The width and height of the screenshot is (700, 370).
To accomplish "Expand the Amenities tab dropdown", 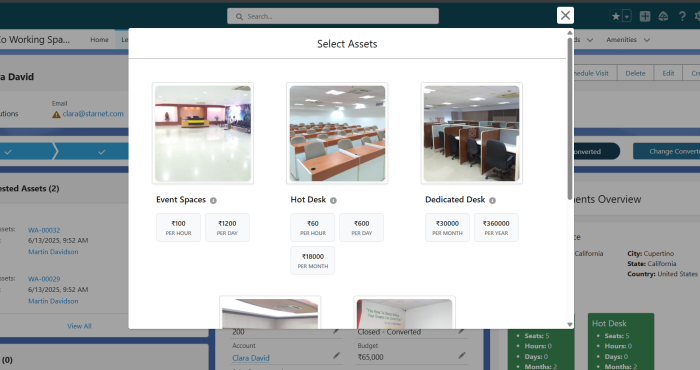I will pyautogui.click(x=646, y=40).
